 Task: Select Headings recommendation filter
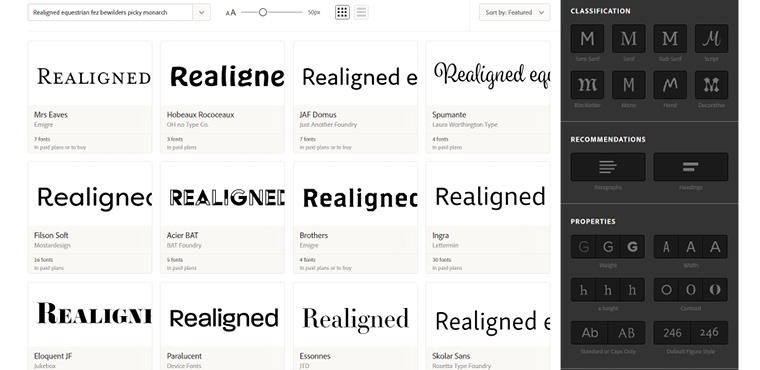click(x=691, y=167)
